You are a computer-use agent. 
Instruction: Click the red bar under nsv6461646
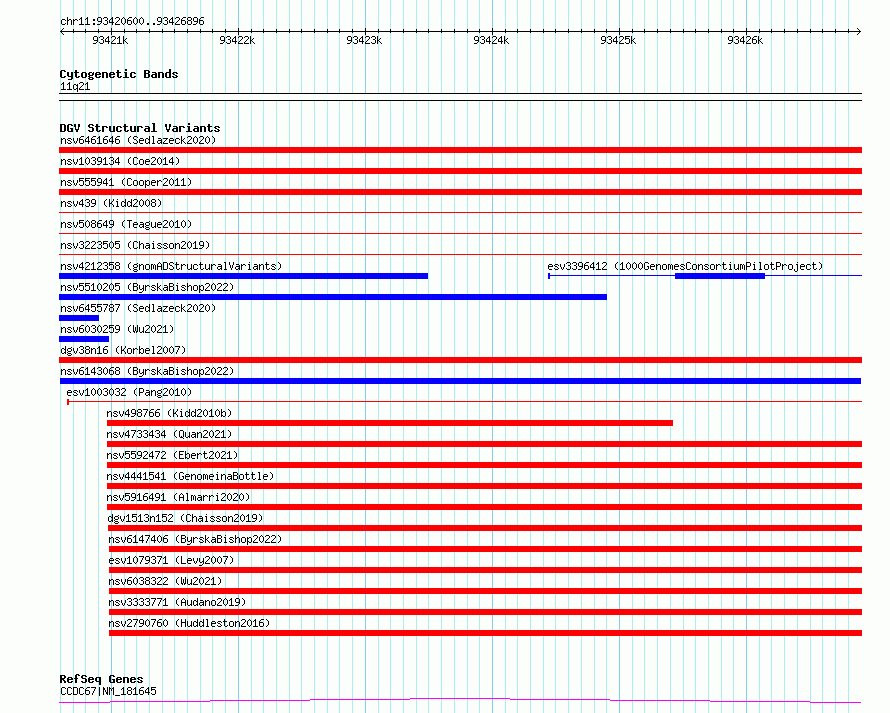pos(460,150)
